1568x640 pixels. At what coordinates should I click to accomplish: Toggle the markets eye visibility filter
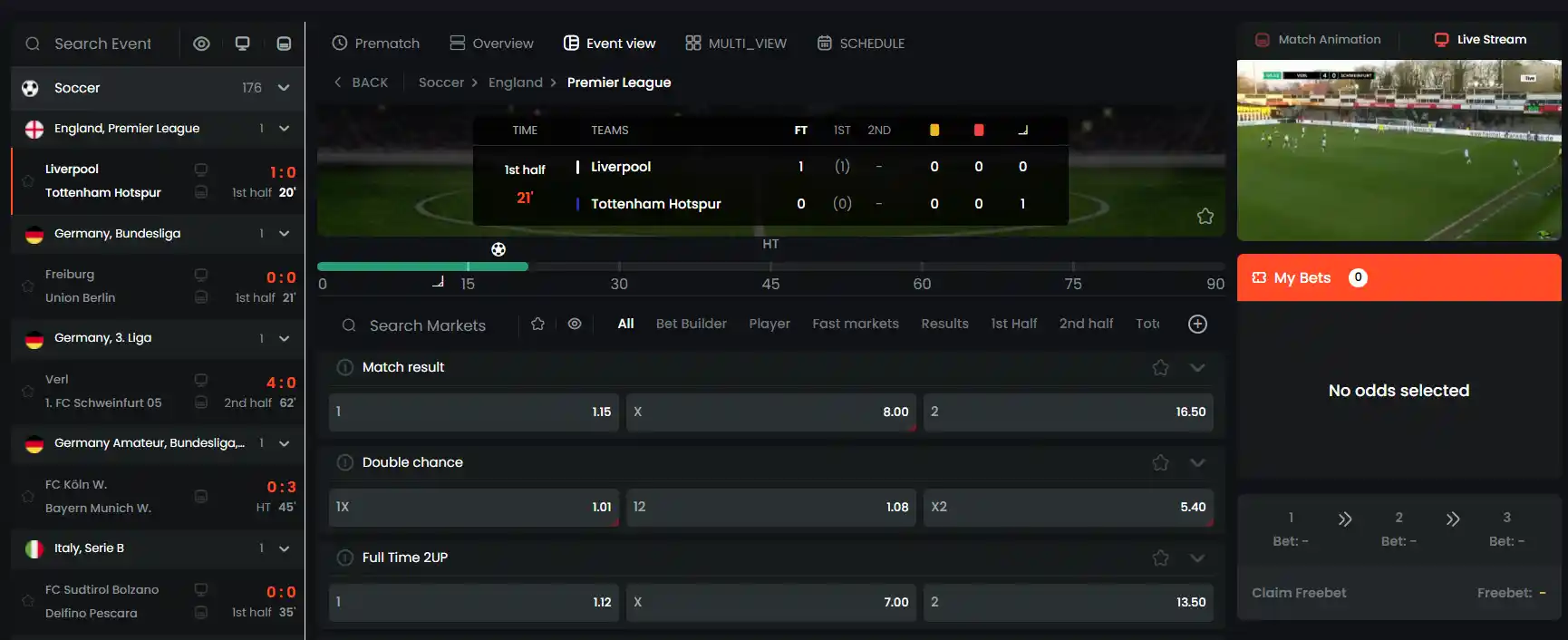click(575, 324)
